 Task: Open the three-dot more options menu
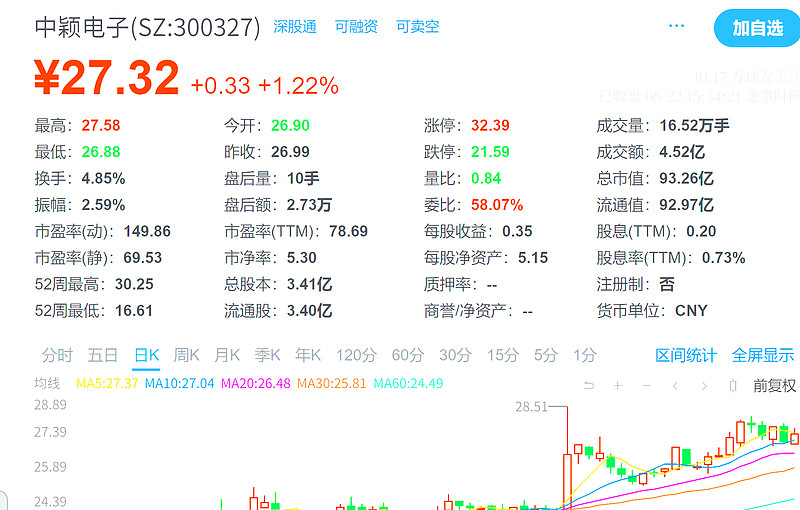(x=677, y=26)
